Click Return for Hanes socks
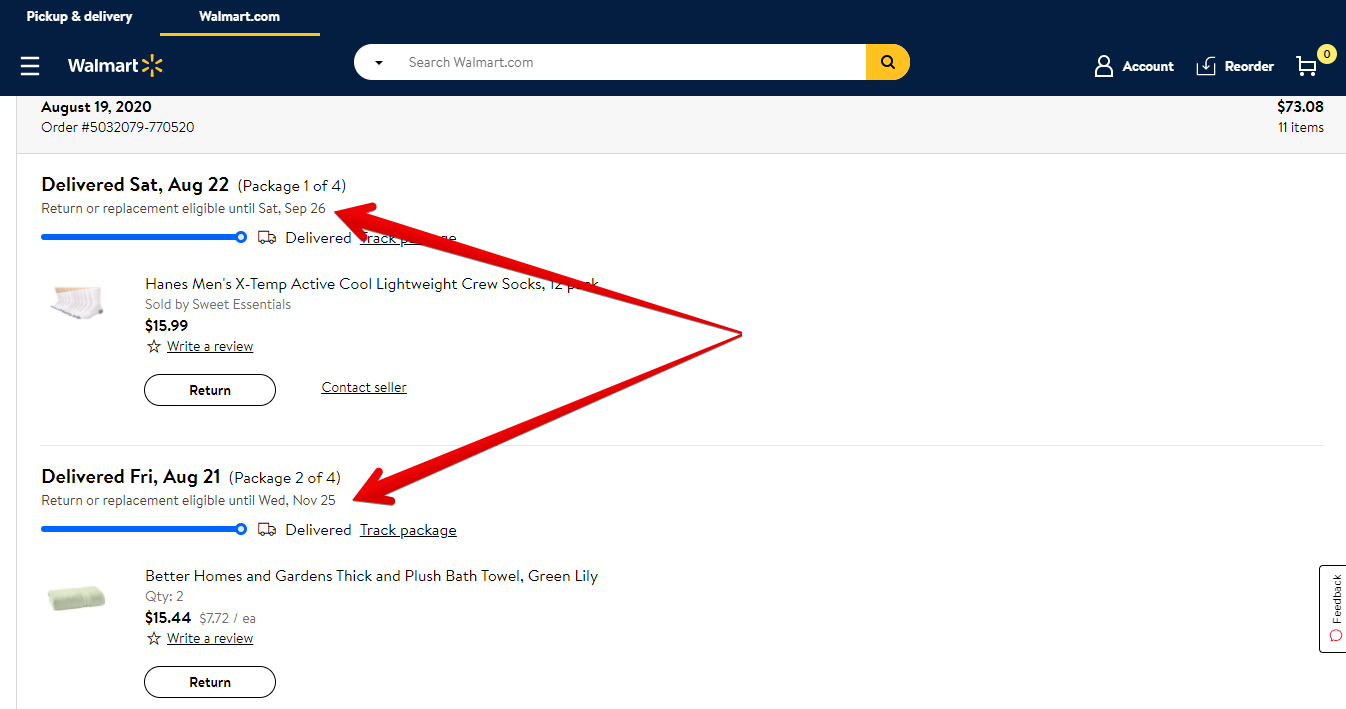Screen dimensions: 1346x709 click(210, 390)
